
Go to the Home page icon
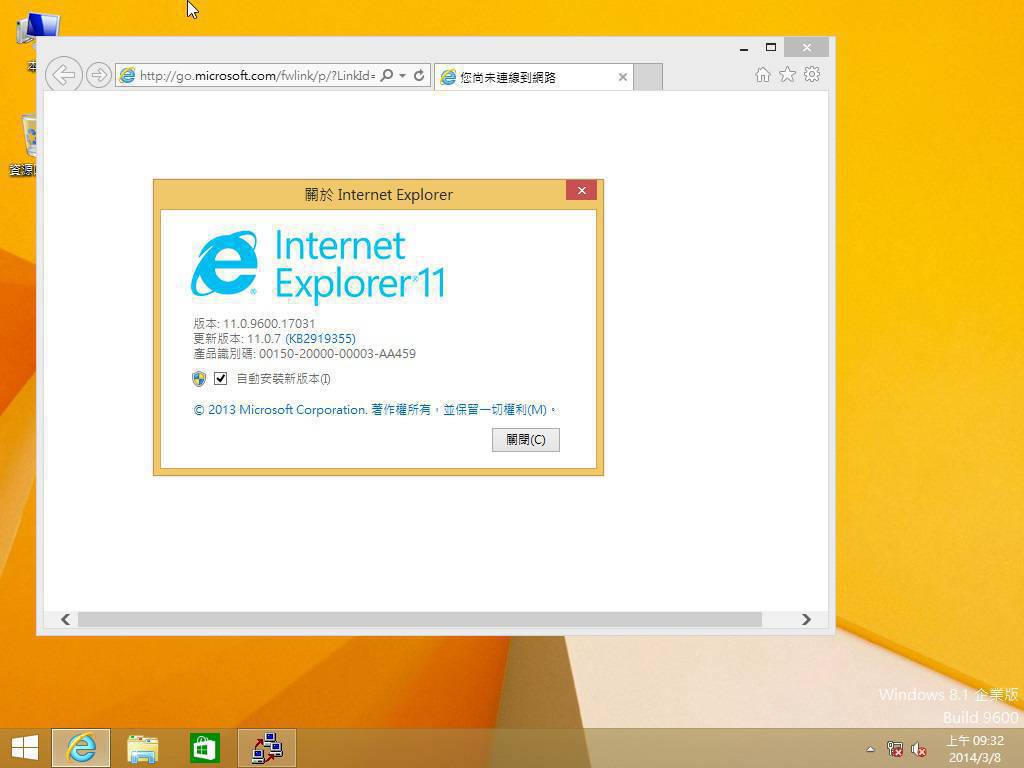pos(762,74)
